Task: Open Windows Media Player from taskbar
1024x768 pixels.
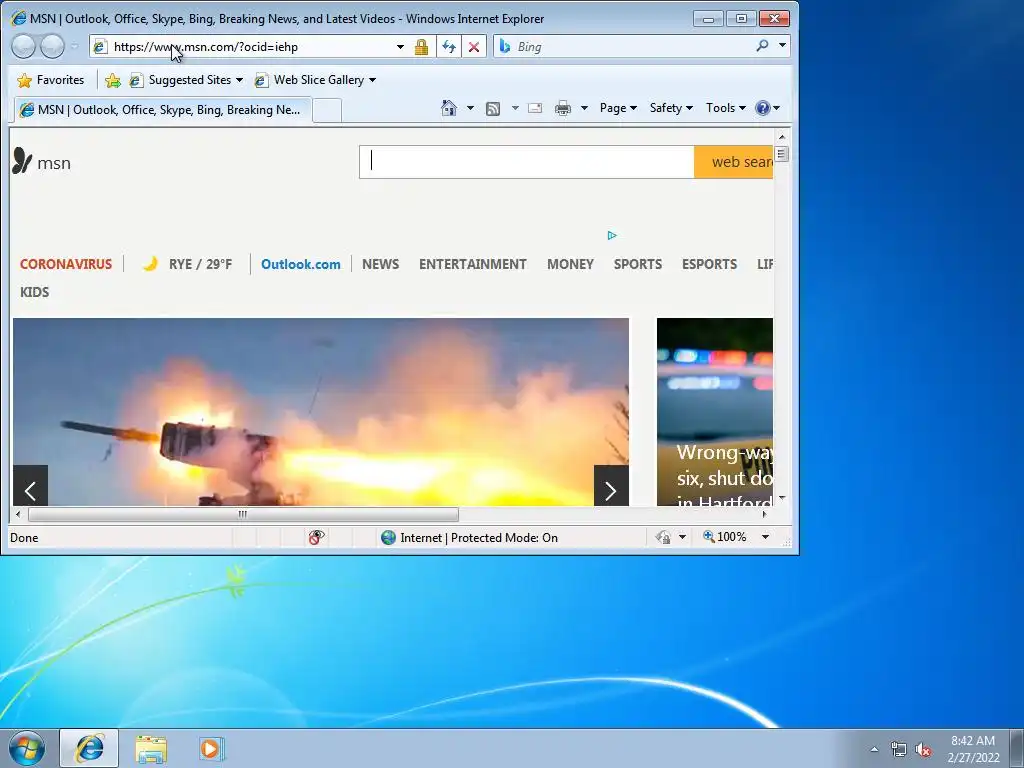Action: click(x=211, y=749)
